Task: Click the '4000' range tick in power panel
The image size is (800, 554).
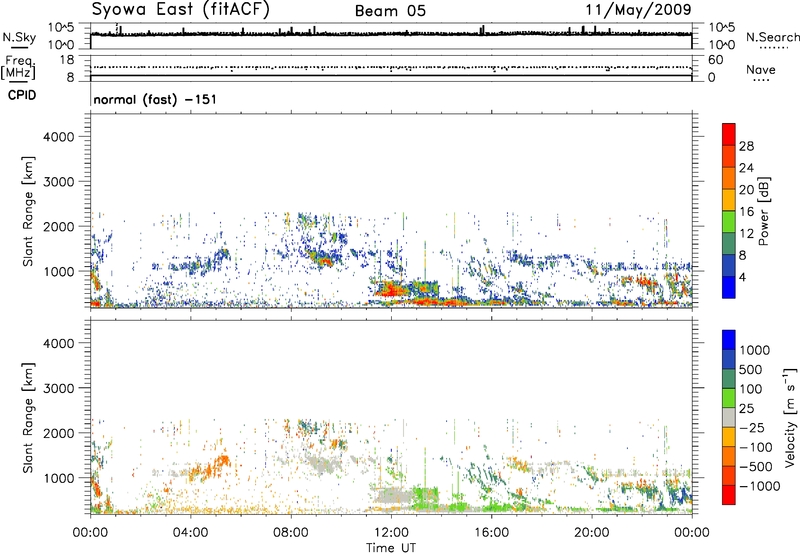Action: [x=59, y=137]
